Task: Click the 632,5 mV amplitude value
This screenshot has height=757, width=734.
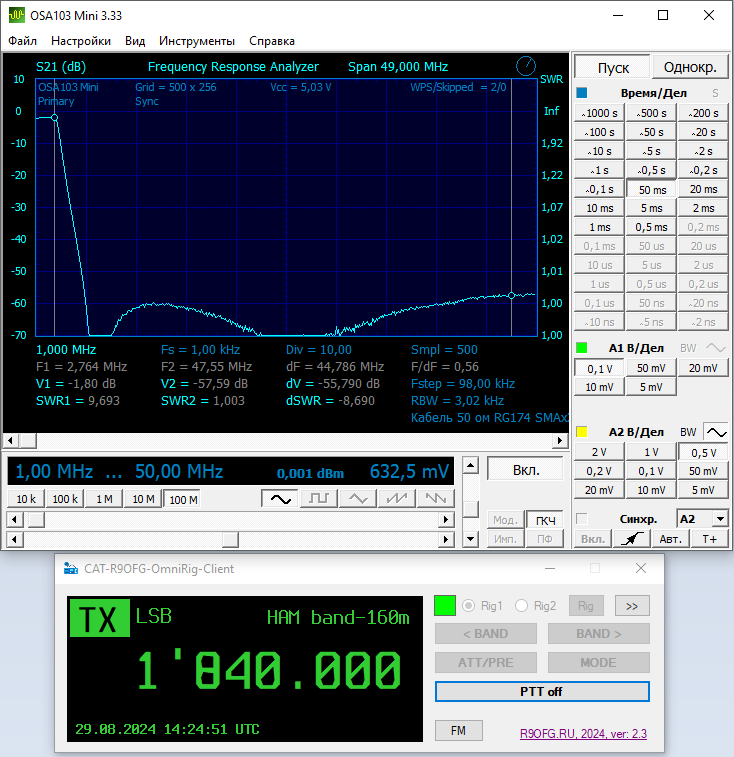Action: [x=409, y=471]
